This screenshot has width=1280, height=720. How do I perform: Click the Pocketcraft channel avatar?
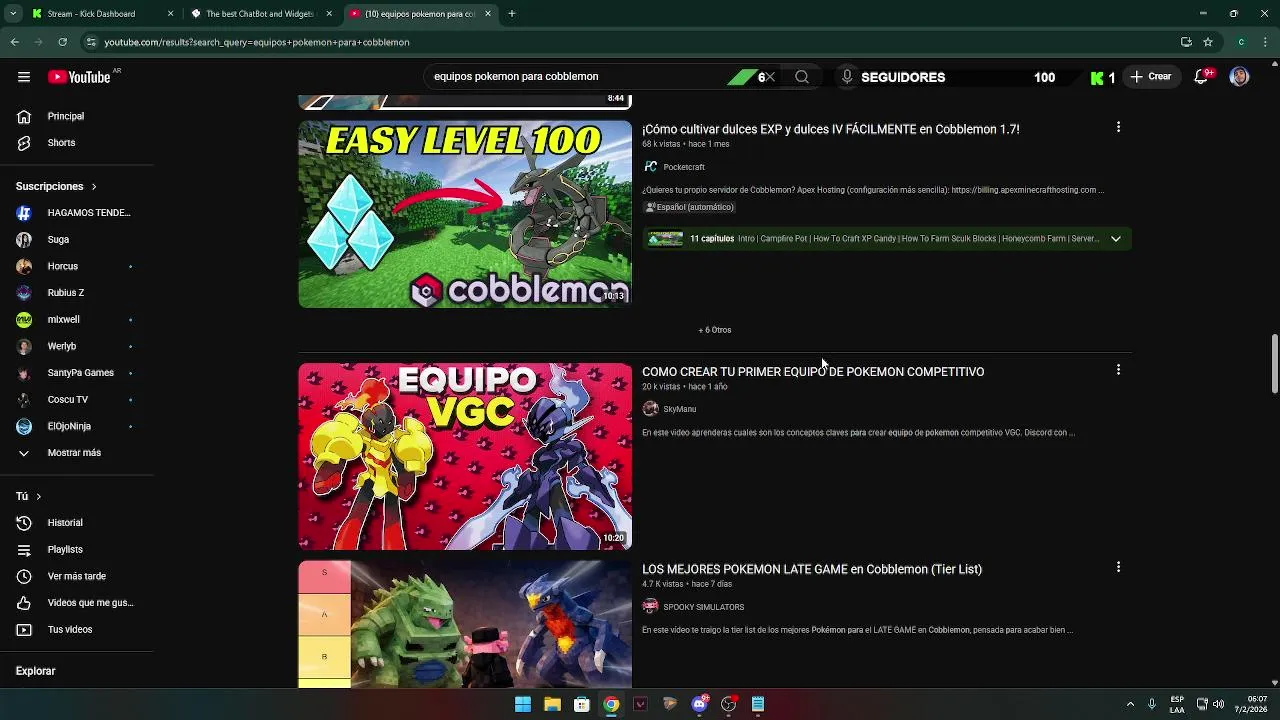click(x=650, y=167)
